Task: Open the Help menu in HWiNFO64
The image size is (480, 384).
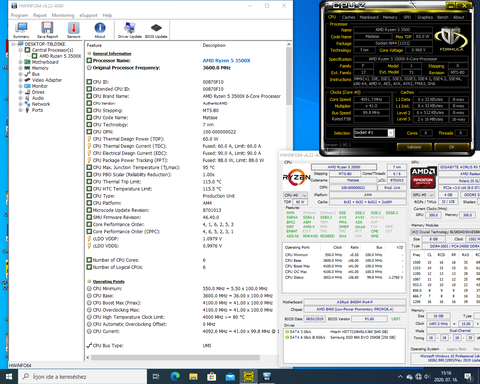Action: coord(107,15)
